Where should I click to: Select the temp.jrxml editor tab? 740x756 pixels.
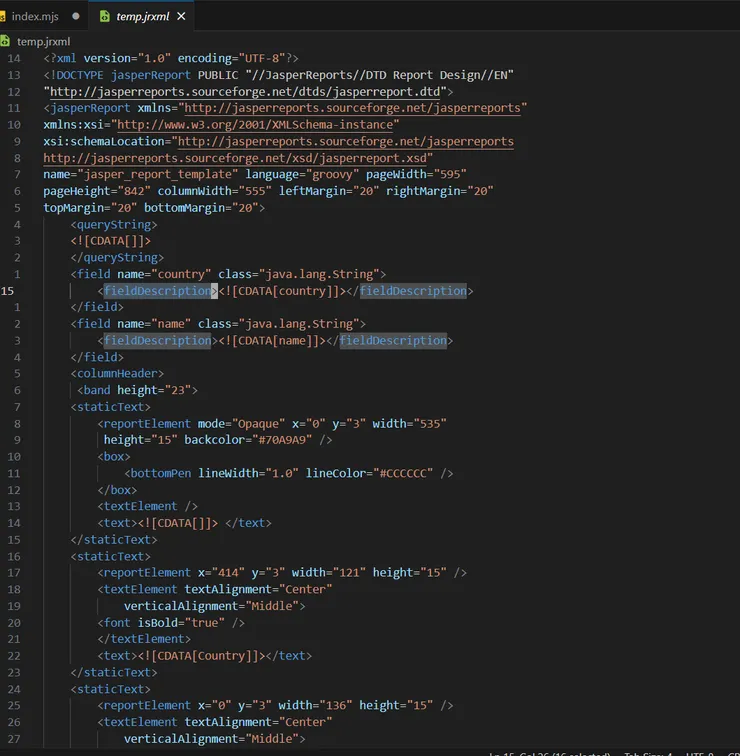click(142, 16)
